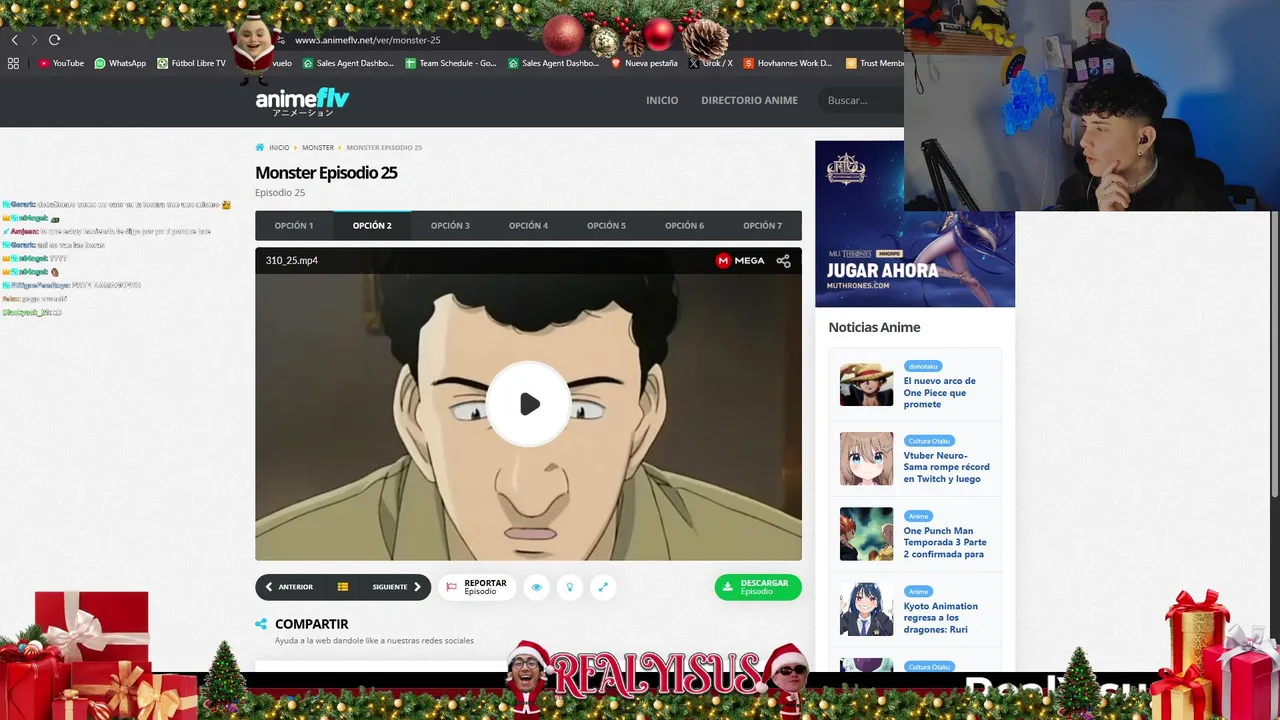Click the AnimeFLV logo
This screenshot has height=720, width=1280.
(x=302, y=101)
